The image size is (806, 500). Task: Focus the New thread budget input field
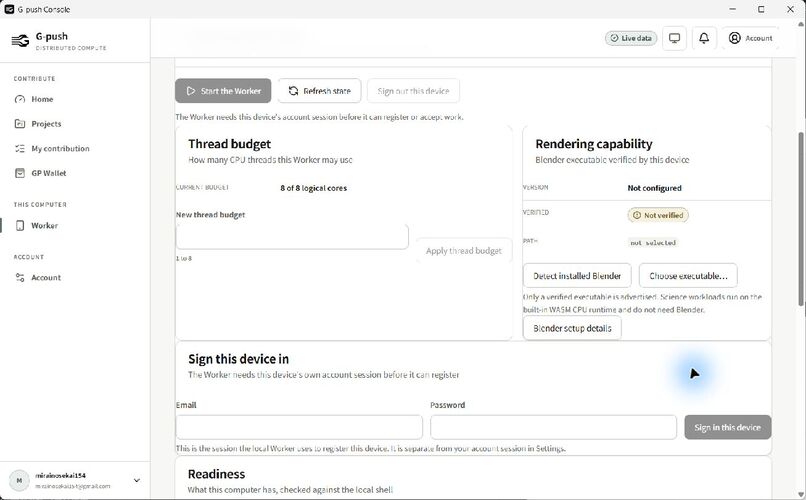(292, 237)
